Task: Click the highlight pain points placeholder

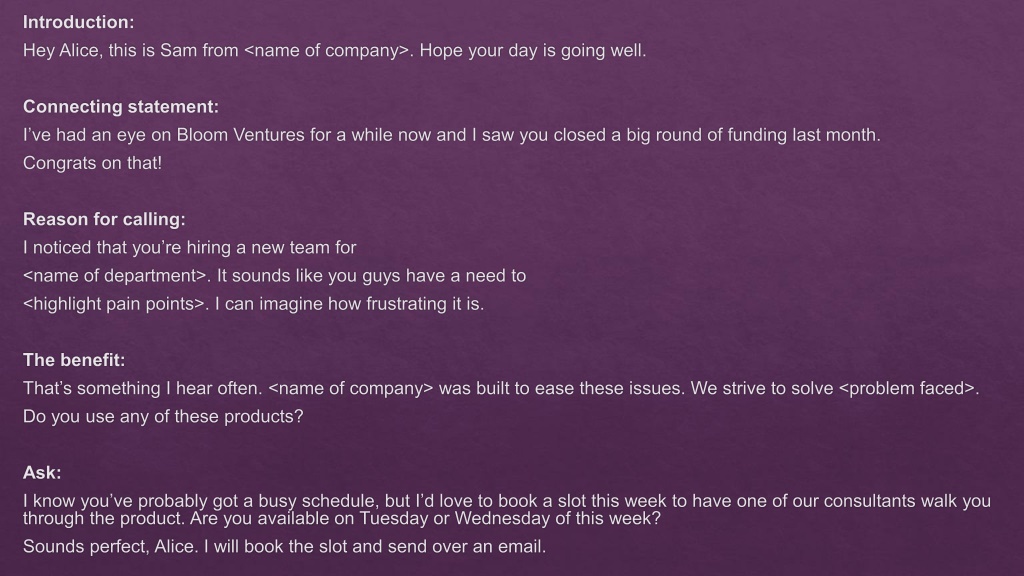Action: 115,304
